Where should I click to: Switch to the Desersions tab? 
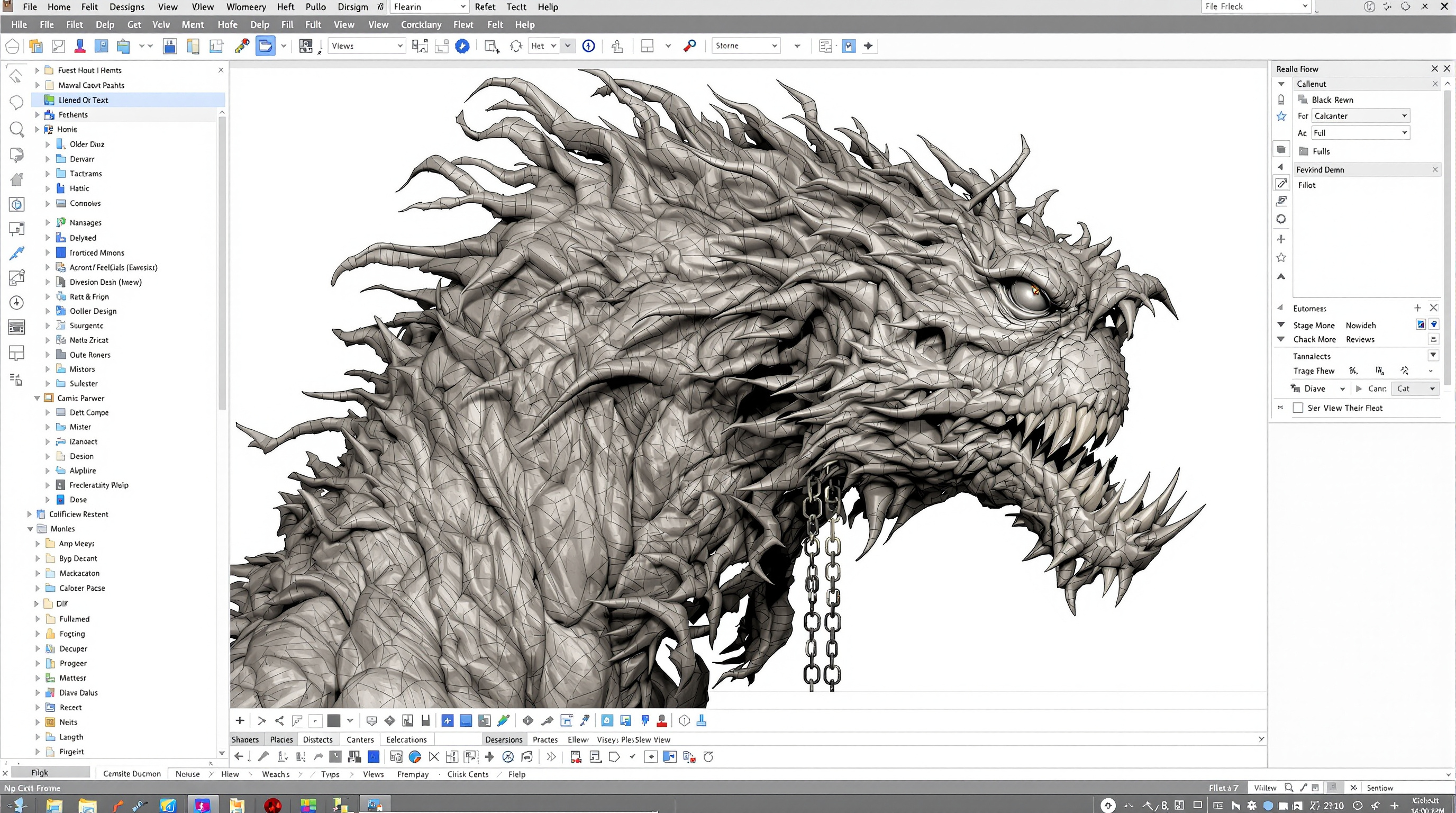pos(504,739)
